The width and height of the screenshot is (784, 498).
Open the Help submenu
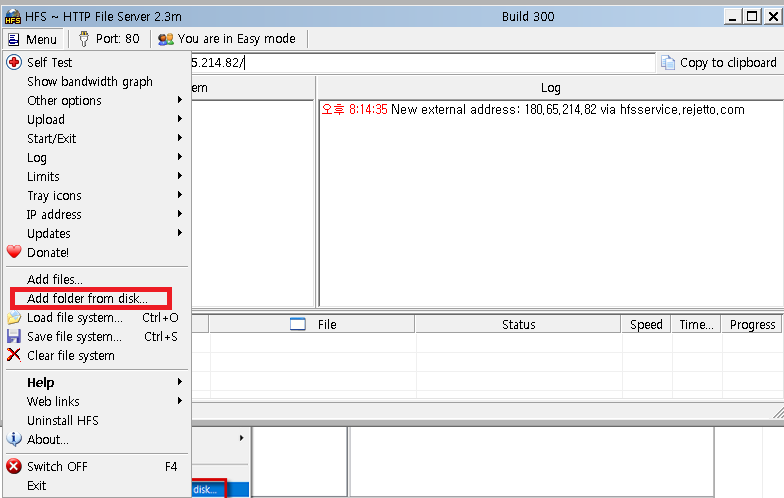(96, 382)
